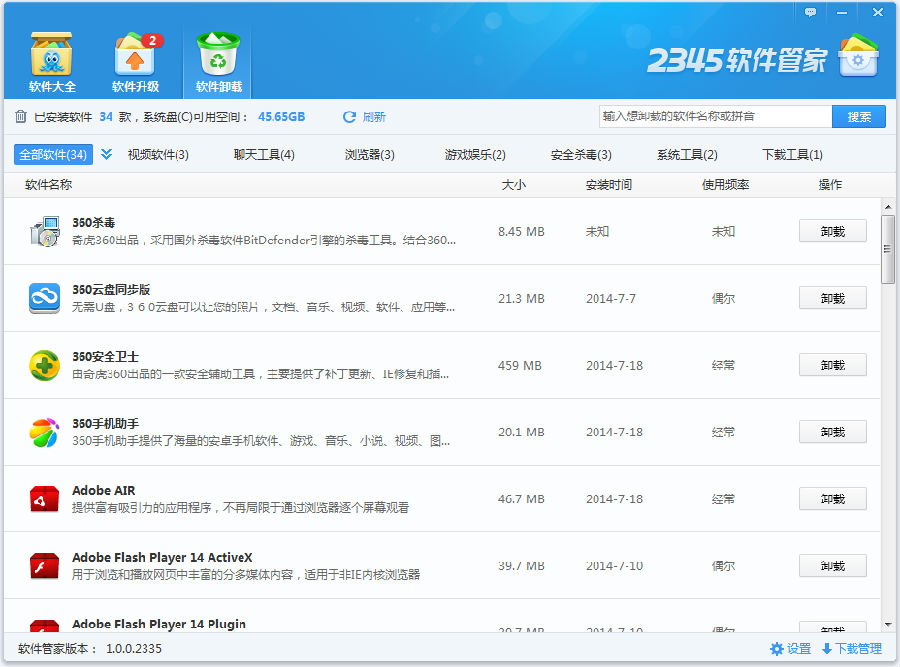Open settings via the gear icon
This screenshot has width=900, height=667.
point(777,649)
